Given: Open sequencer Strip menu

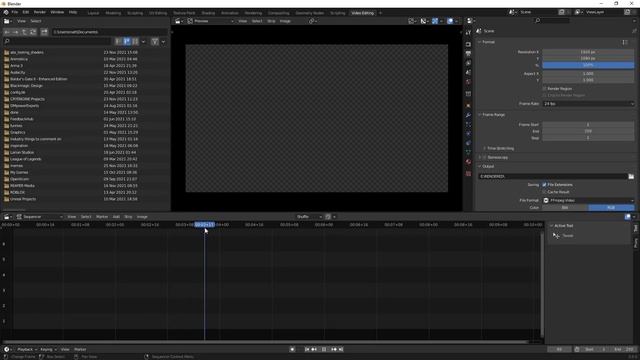Looking at the screenshot, I should (x=128, y=217).
